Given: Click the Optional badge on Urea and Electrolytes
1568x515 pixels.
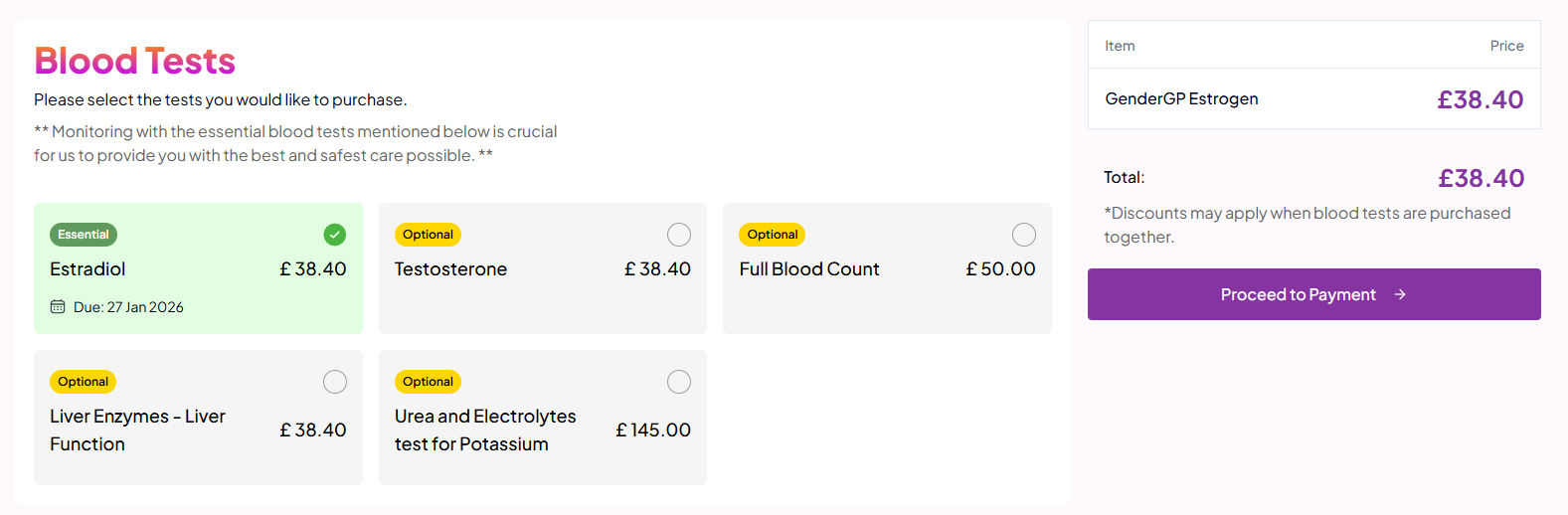Looking at the screenshot, I should click(x=428, y=382).
